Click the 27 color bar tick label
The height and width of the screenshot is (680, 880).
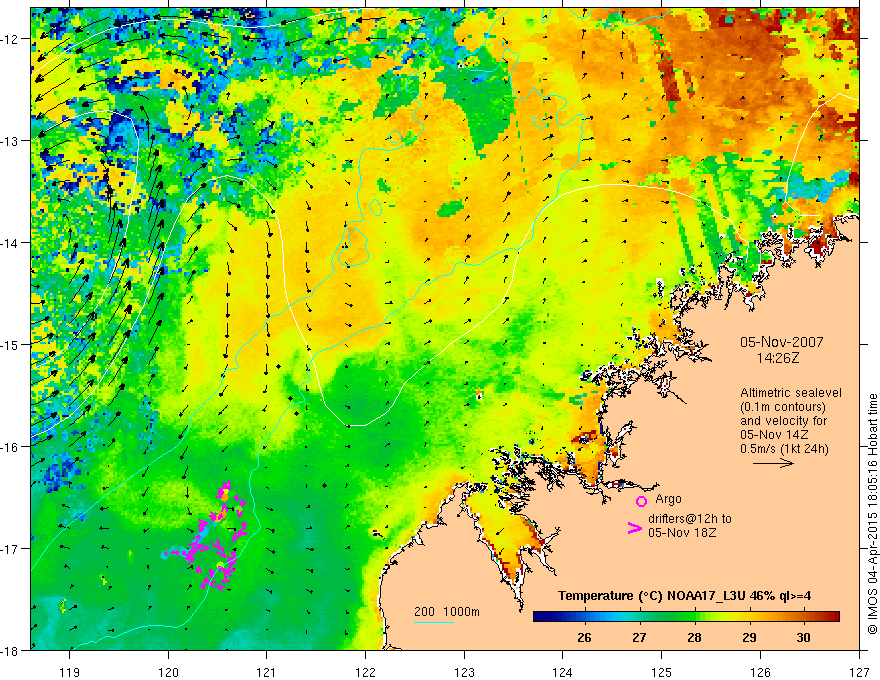click(639, 637)
